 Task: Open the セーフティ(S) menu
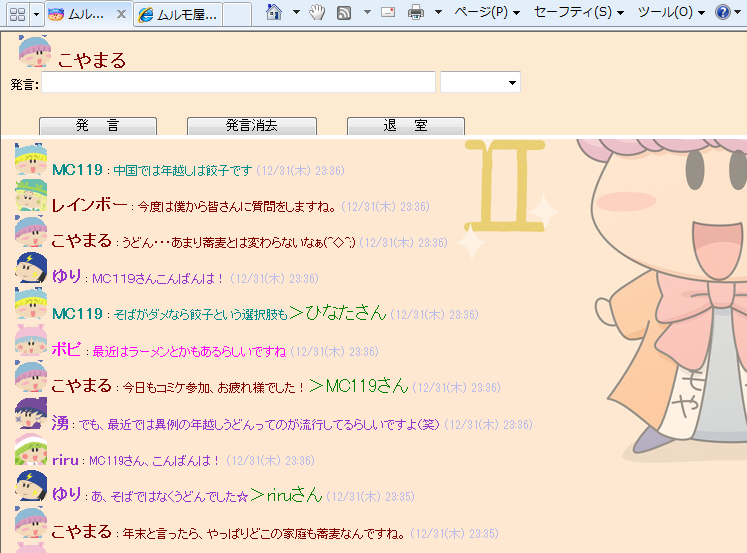coord(579,13)
